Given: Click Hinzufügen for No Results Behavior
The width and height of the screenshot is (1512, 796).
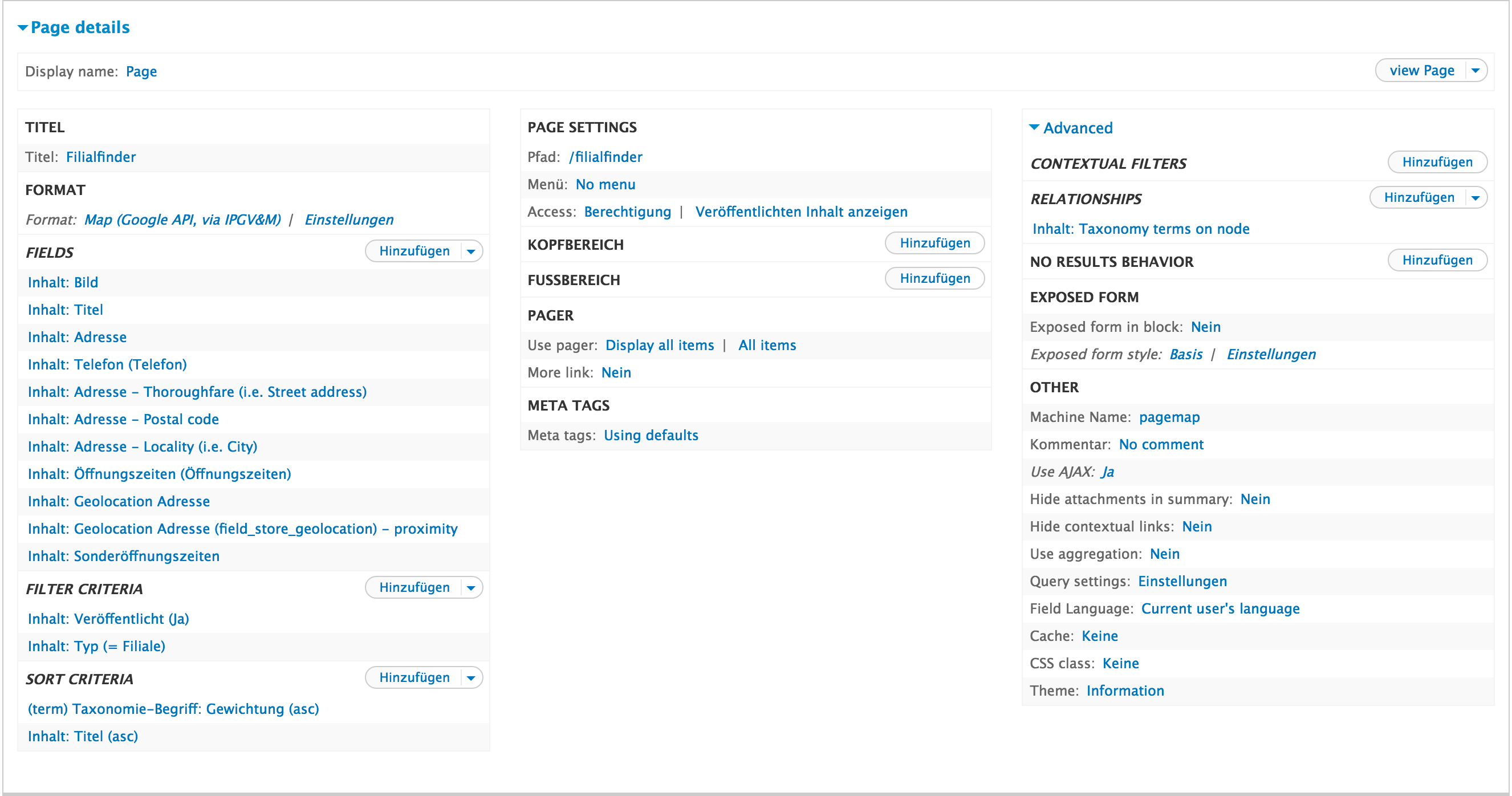Looking at the screenshot, I should click(1437, 260).
